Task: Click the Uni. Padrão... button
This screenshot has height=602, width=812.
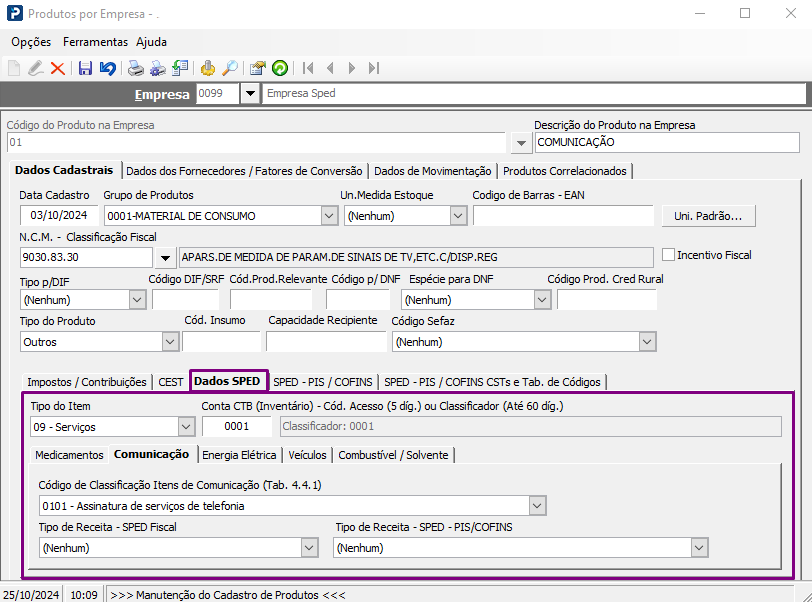Action: [708, 215]
